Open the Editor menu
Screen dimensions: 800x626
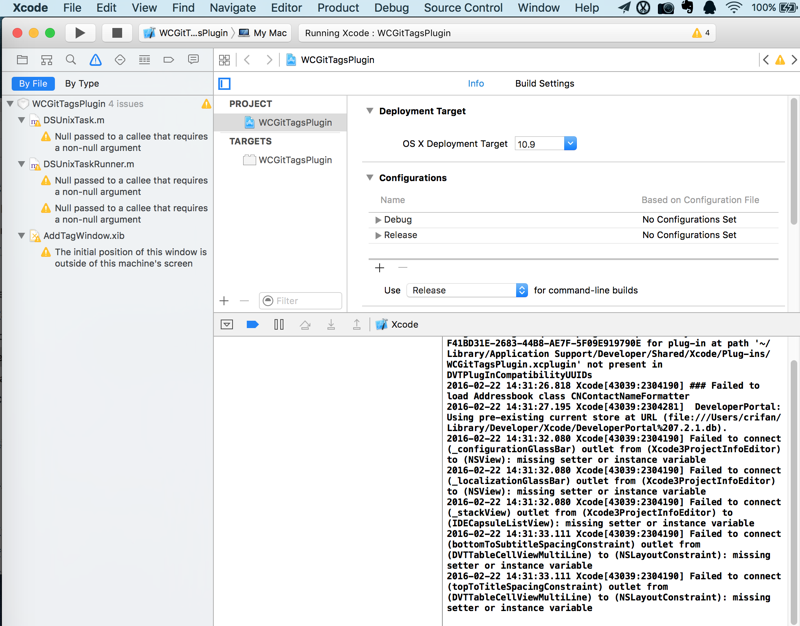pyautogui.click(x=286, y=8)
